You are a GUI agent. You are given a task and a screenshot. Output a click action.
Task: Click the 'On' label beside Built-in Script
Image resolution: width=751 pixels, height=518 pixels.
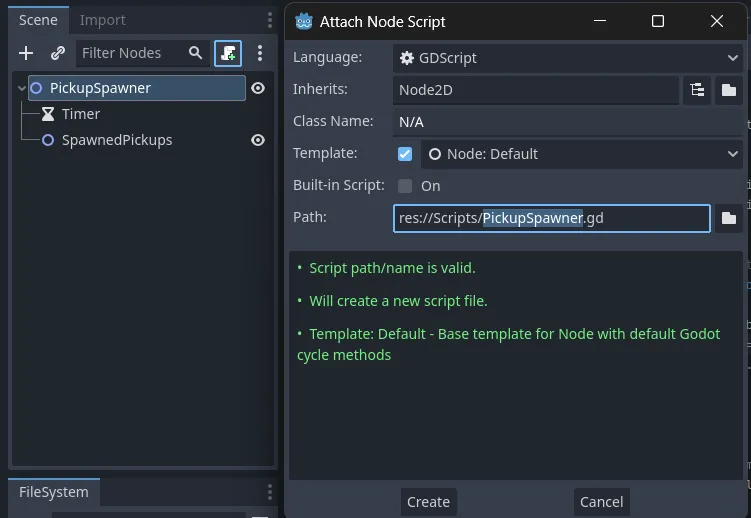pyautogui.click(x=431, y=186)
